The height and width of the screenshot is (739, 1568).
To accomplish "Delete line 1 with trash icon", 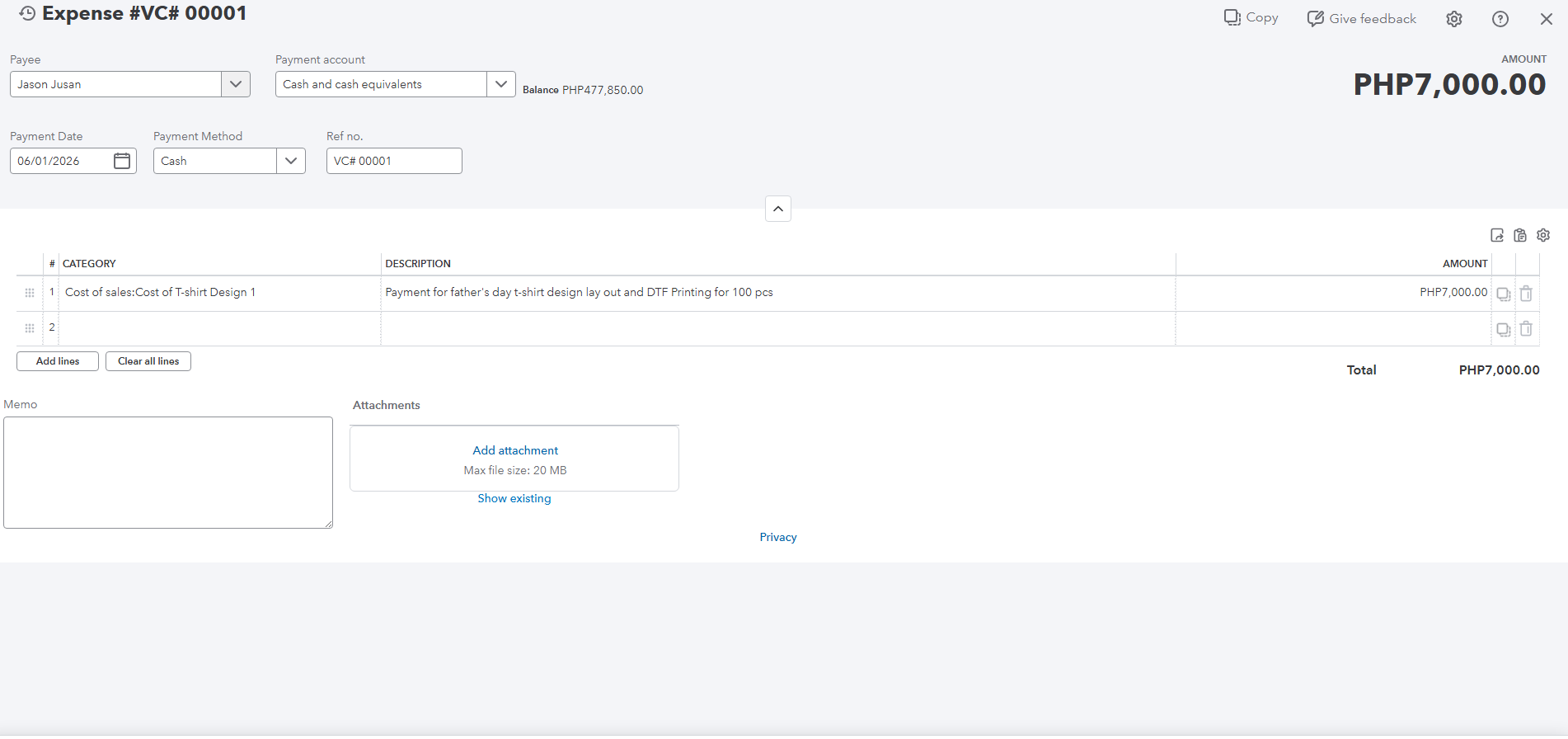I will (1526, 294).
